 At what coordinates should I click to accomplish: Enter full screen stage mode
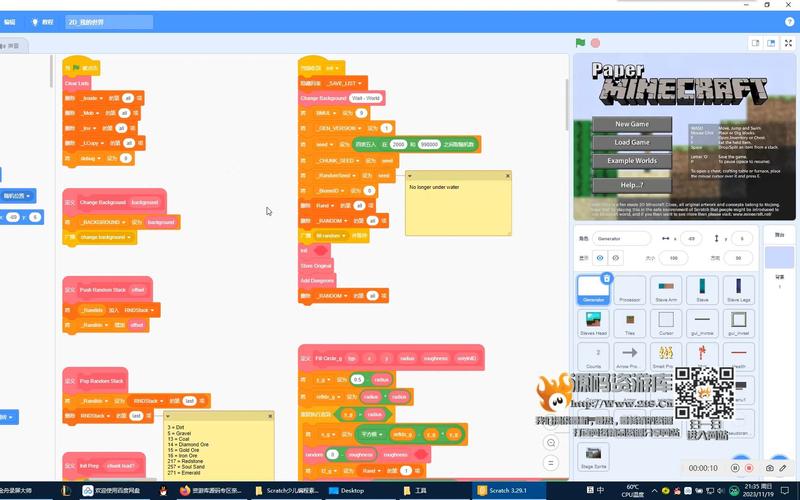click(788, 43)
